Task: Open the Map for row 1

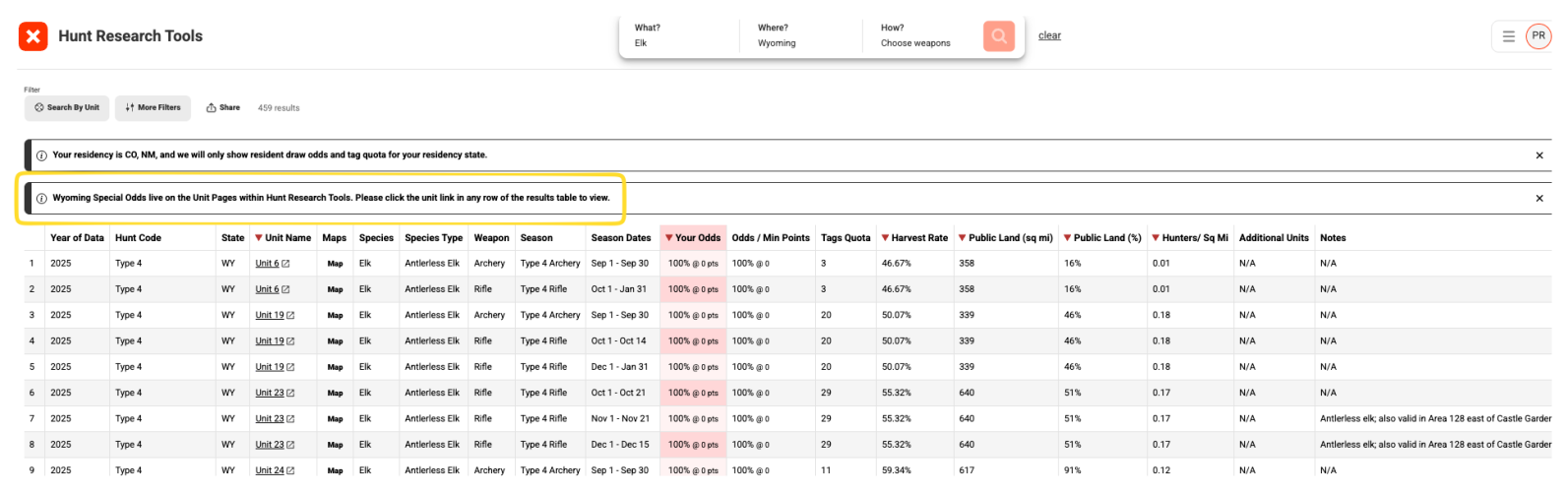Action: (x=335, y=264)
